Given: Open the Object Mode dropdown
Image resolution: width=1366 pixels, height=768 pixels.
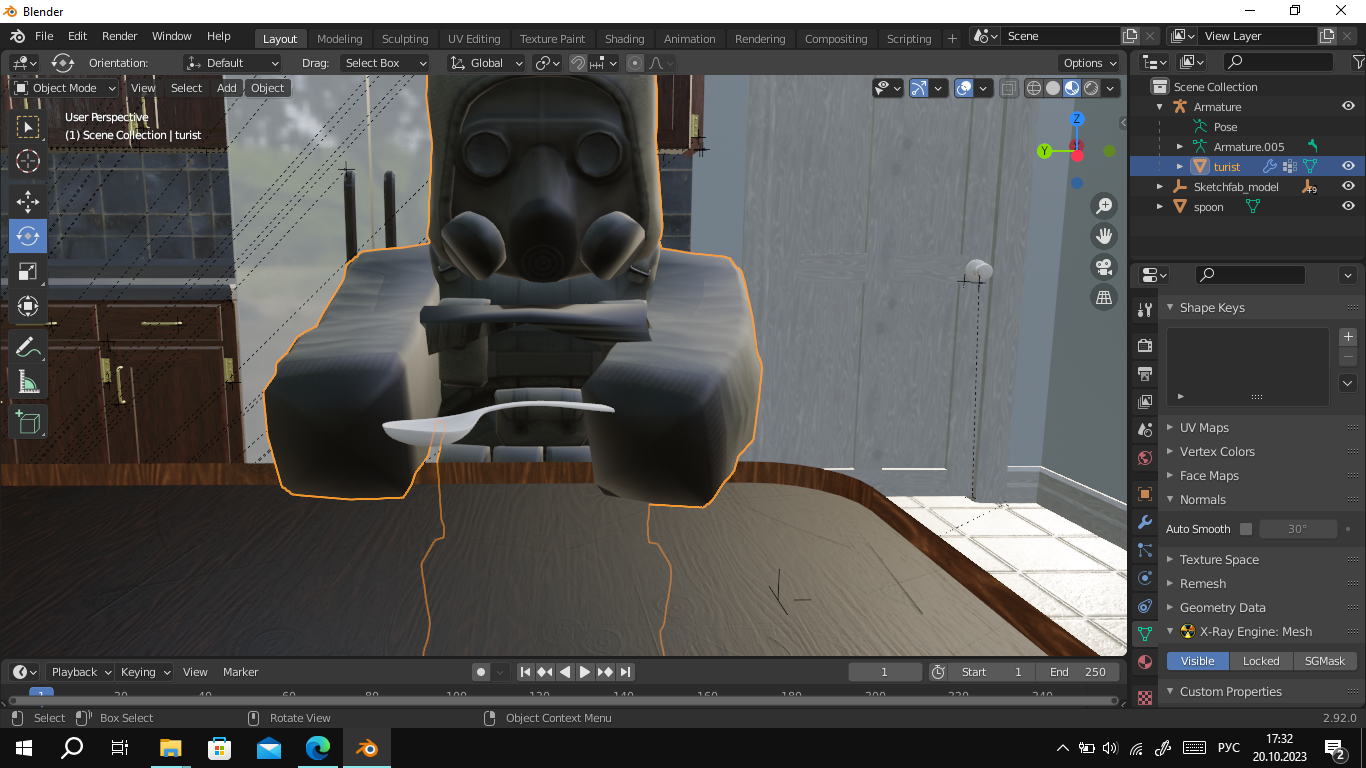Looking at the screenshot, I should [65, 88].
